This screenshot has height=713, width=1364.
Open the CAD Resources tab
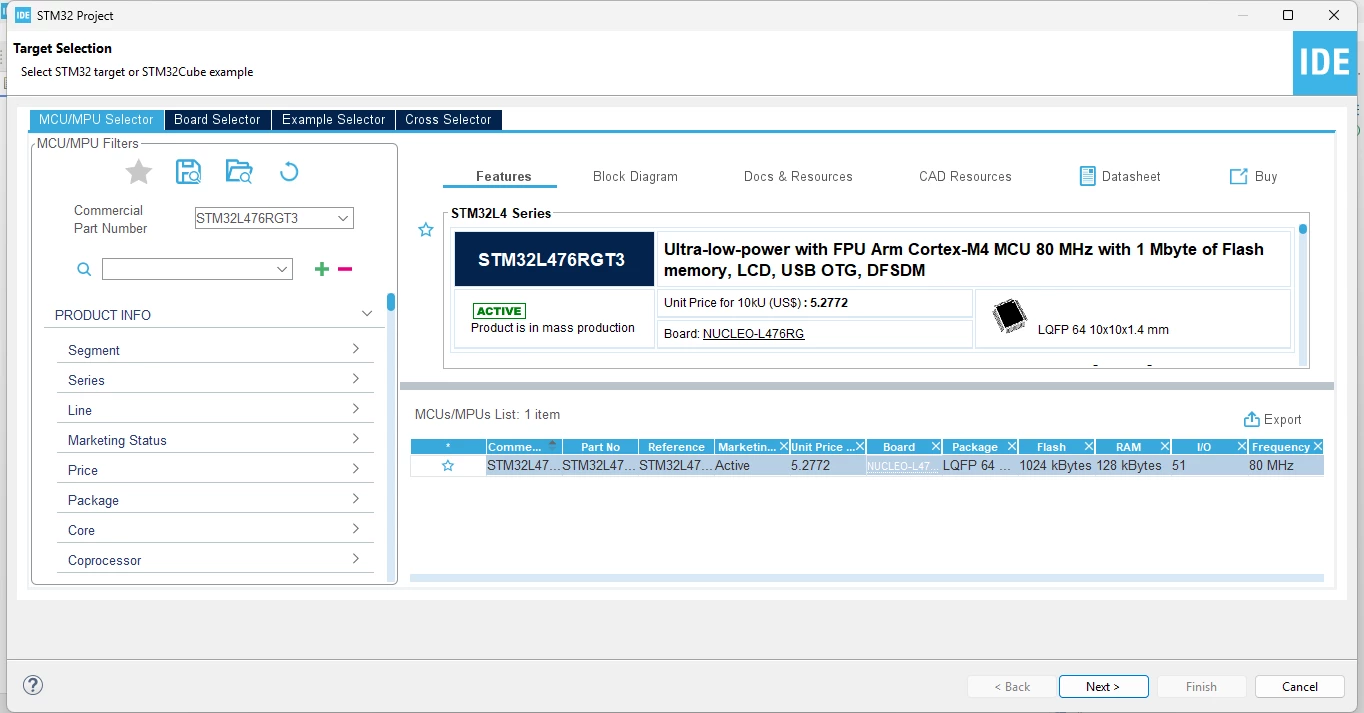pyautogui.click(x=965, y=176)
